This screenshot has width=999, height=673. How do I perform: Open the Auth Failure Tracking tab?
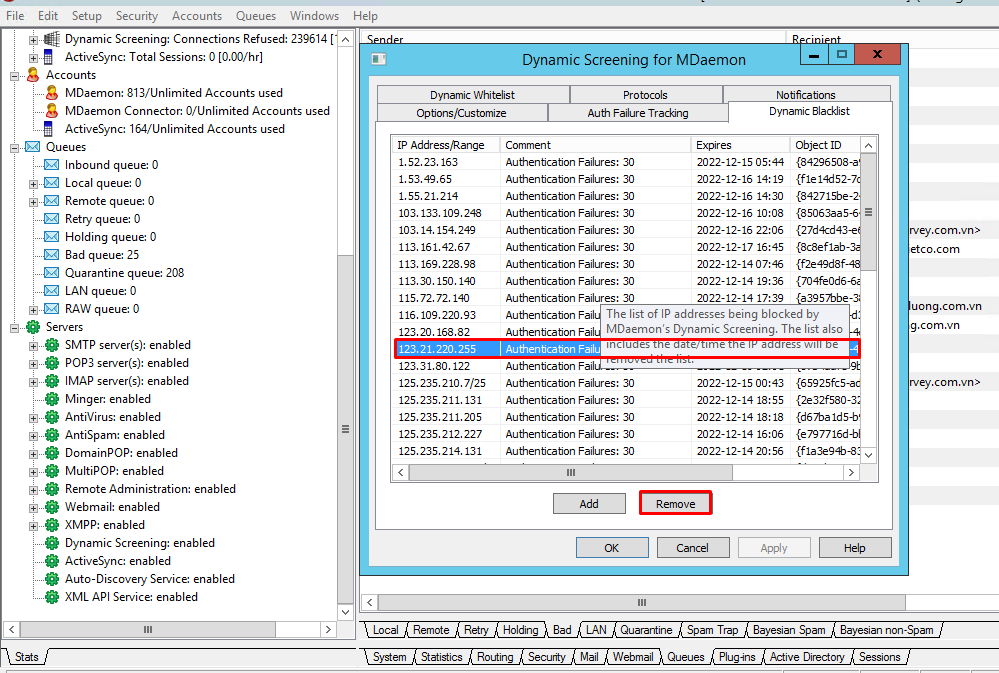pyautogui.click(x=638, y=113)
